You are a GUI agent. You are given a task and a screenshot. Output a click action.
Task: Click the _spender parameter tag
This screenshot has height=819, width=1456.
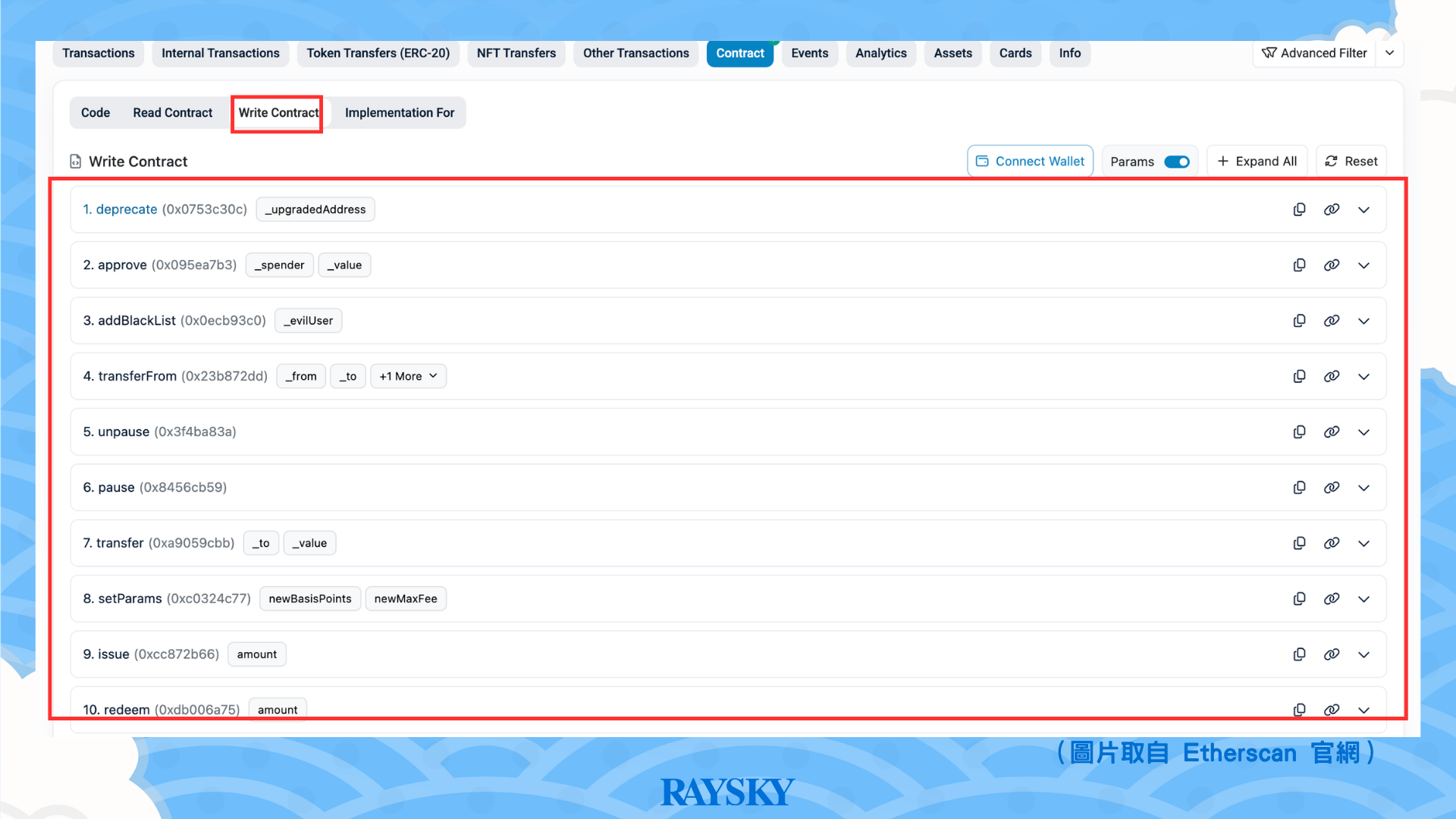click(x=280, y=265)
